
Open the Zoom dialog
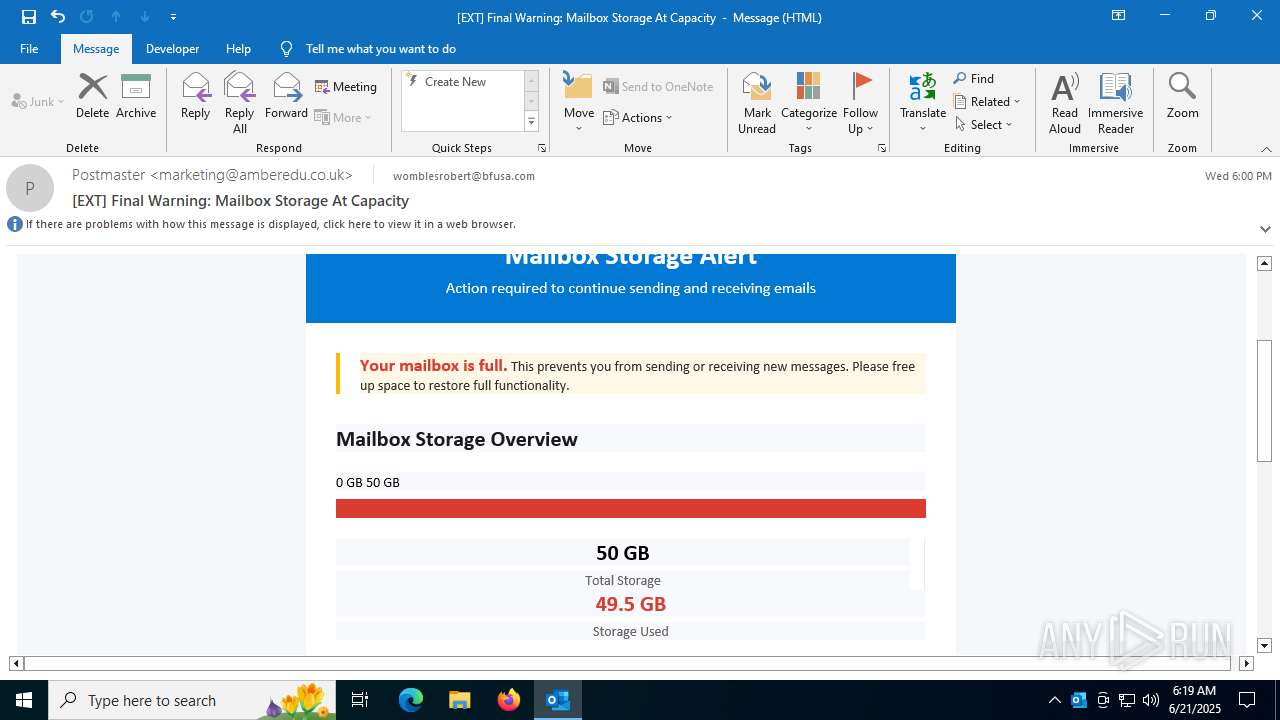pyautogui.click(x=1182, y=96)
